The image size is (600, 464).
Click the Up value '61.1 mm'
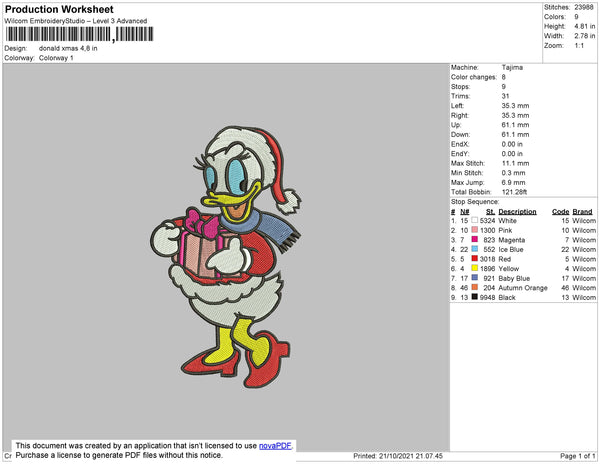(x=515, y=125)
